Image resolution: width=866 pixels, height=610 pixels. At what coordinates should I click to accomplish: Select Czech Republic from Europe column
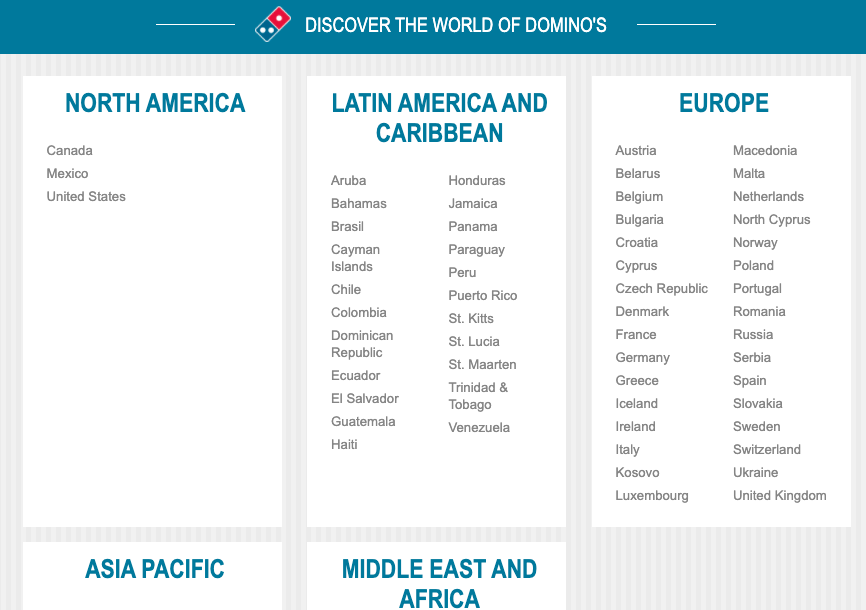[661, 288]
